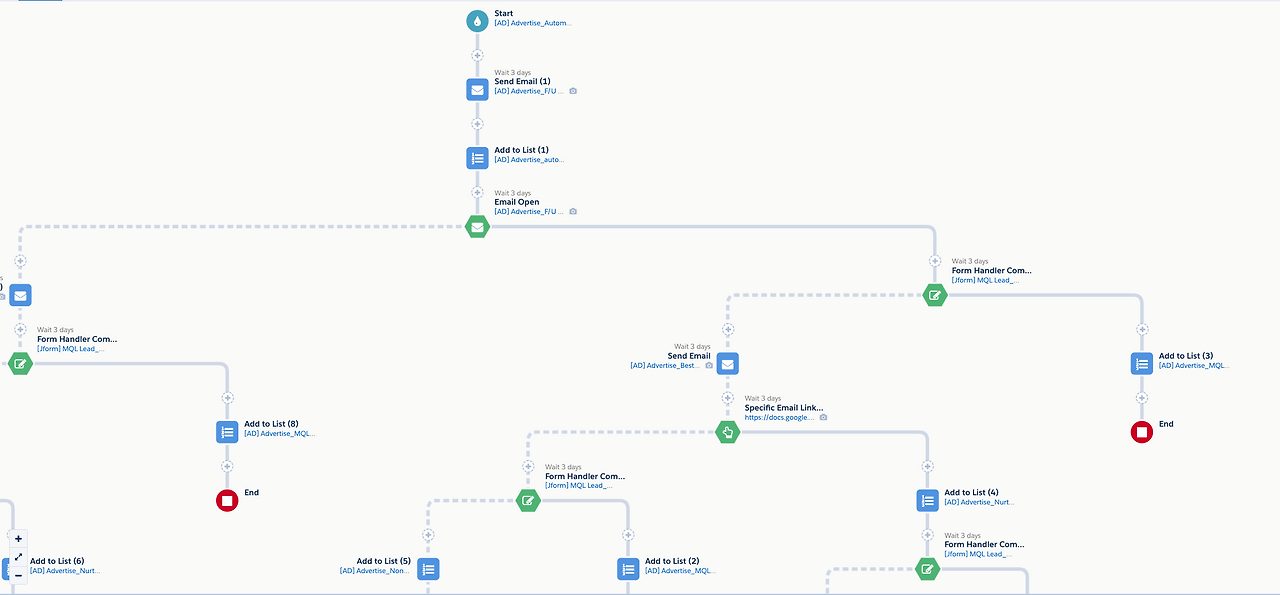Click the plus above Specific Email Link trigger
Screen dimensions: 1280x595
728,398
